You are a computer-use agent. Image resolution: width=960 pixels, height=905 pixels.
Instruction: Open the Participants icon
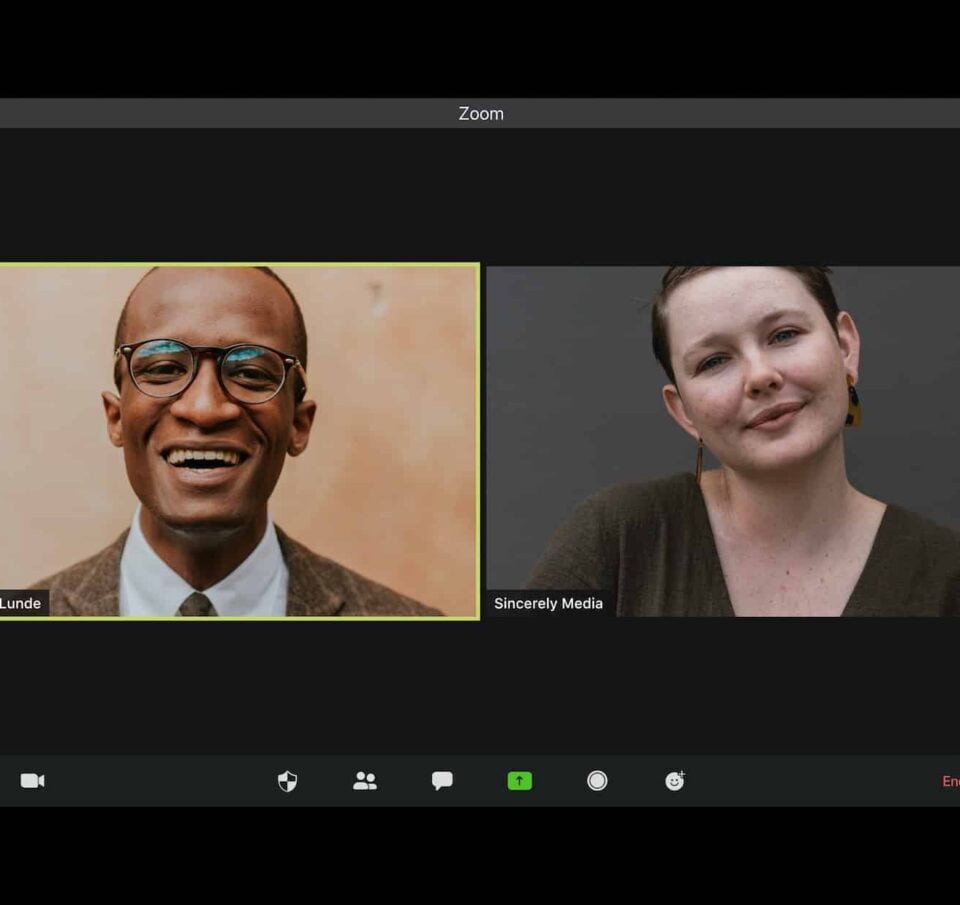365,781
